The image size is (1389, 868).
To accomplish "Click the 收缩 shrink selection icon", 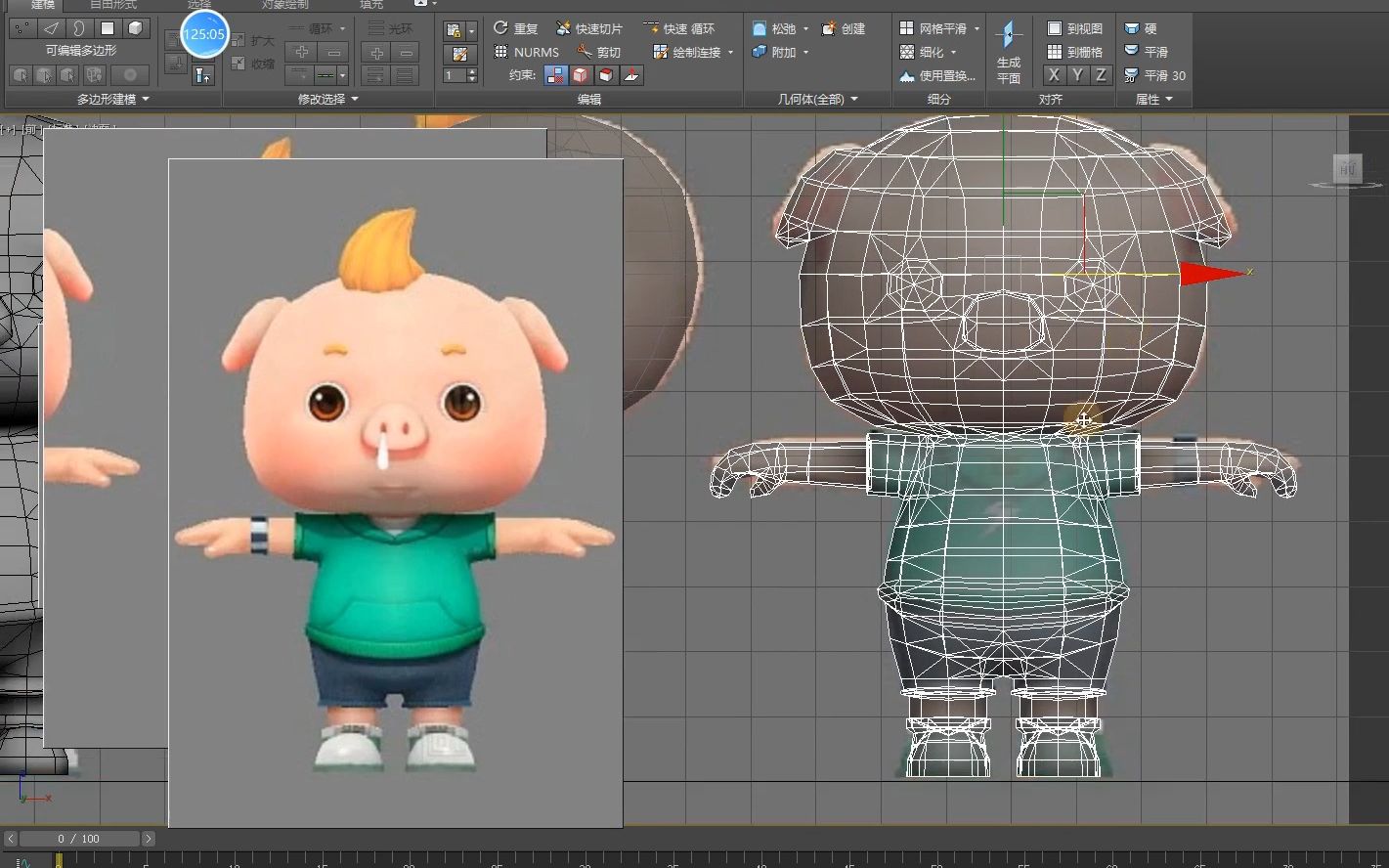I will pyautogui.click(x=239, y=64).
